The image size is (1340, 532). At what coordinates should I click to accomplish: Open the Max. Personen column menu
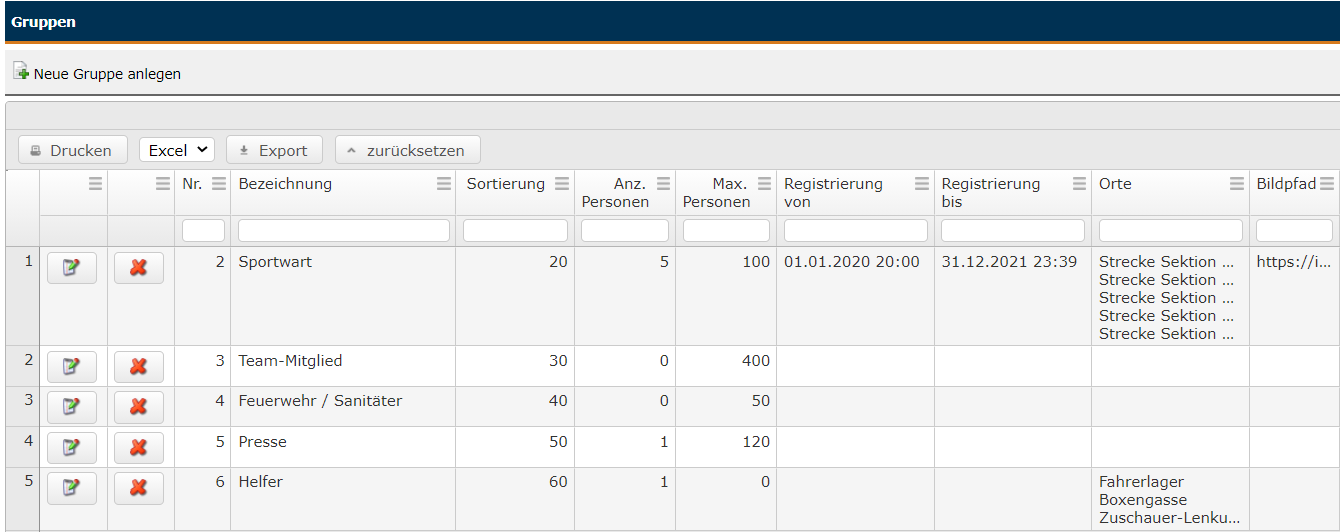(765, 184)
